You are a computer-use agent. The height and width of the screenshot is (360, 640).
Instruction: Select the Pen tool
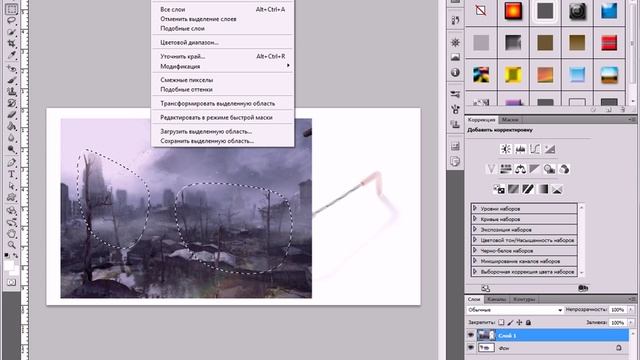tap(11, 163)
